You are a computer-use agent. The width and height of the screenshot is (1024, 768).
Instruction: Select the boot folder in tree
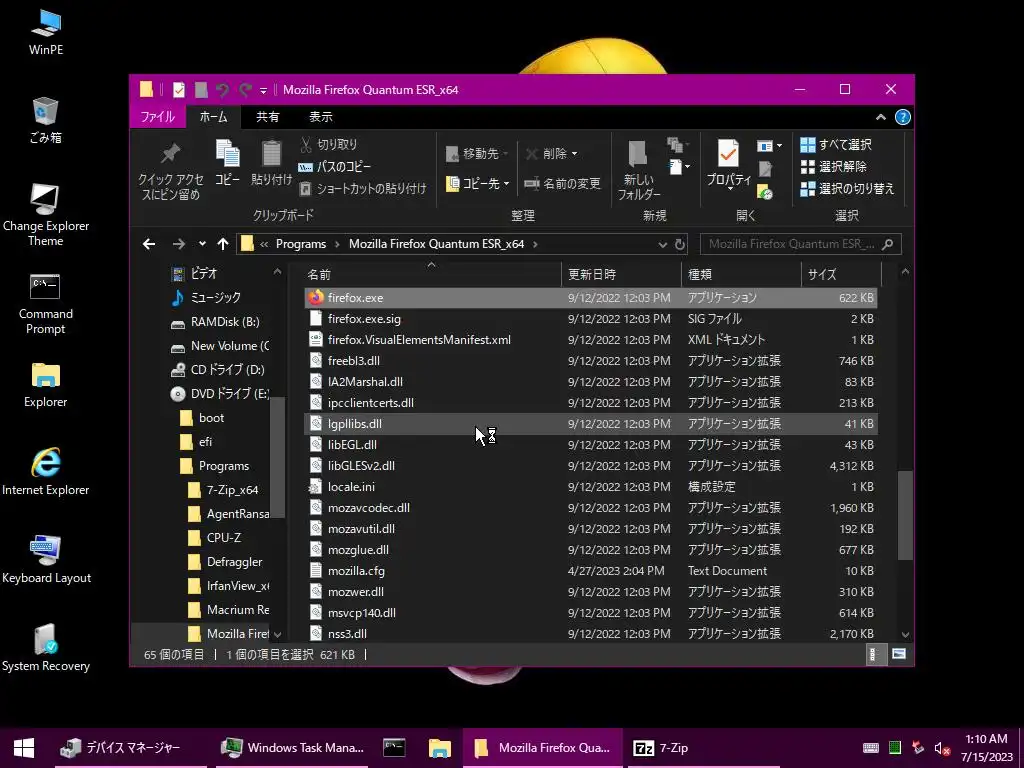[x=202, y=418]
